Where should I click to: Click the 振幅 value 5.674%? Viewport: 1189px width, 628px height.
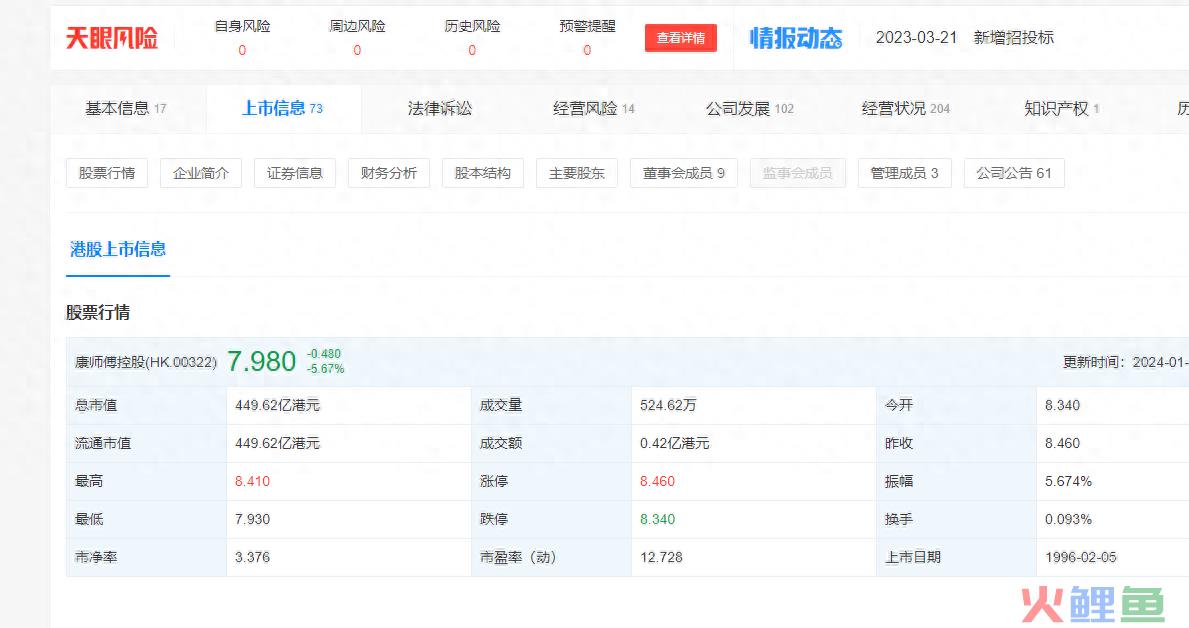click(1068, 482)
